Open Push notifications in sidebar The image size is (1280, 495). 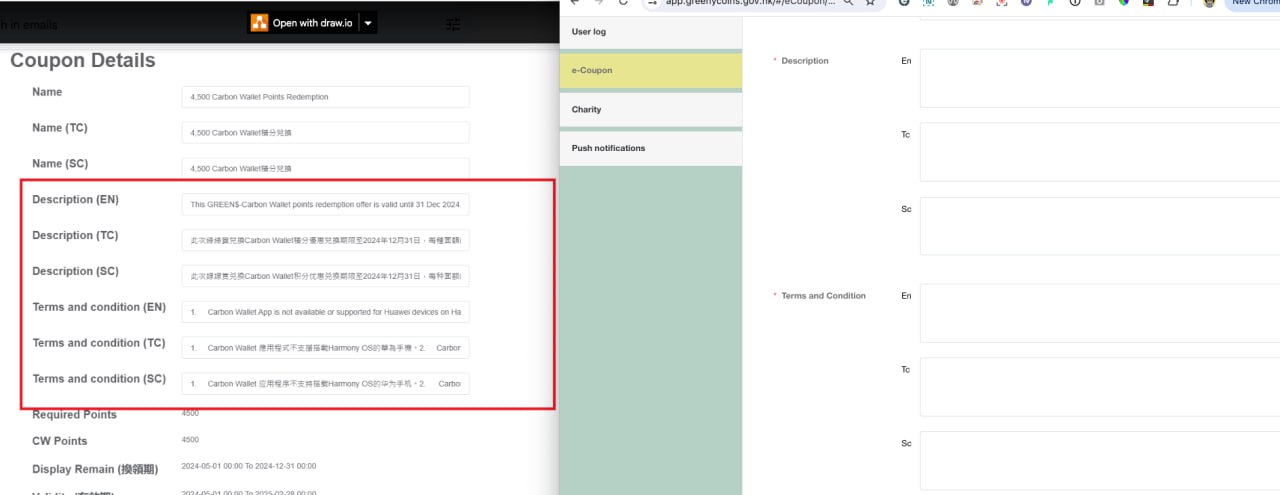point(650,148)
